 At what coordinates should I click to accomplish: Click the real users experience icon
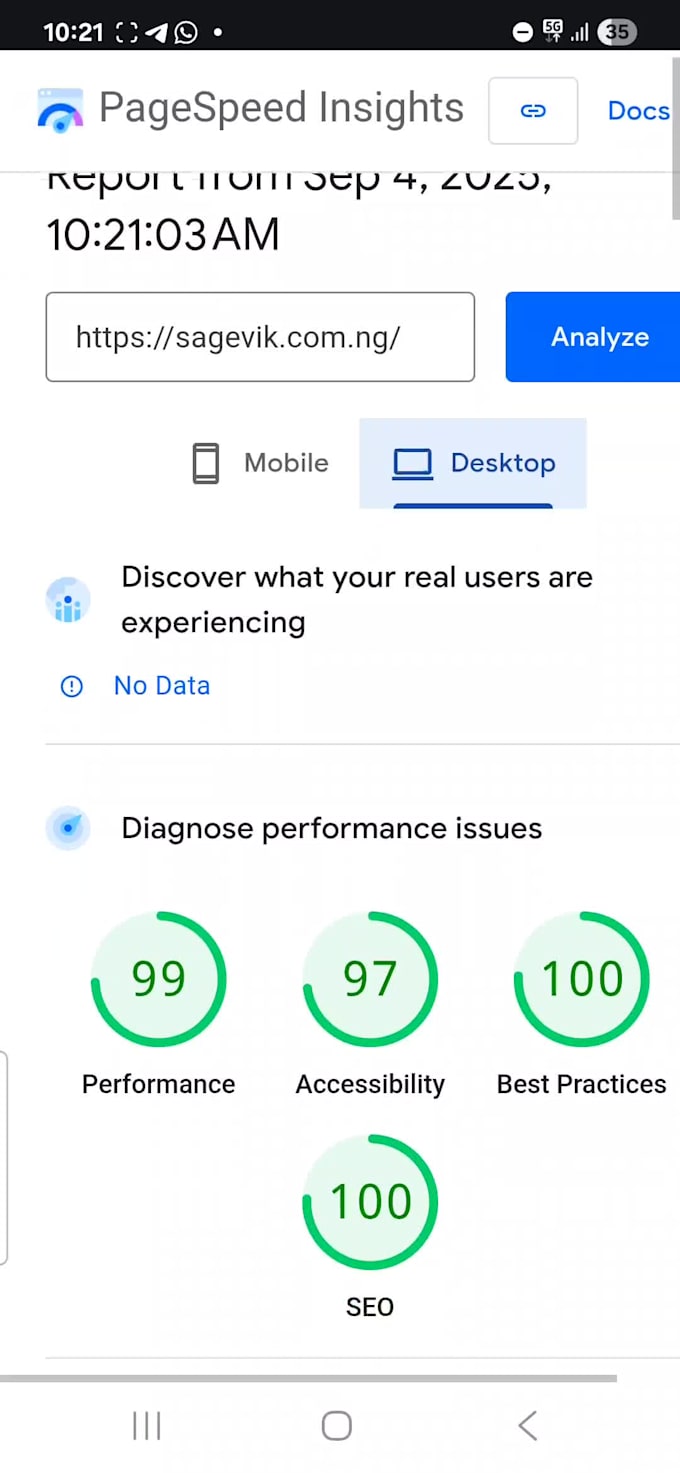[68, 600]
